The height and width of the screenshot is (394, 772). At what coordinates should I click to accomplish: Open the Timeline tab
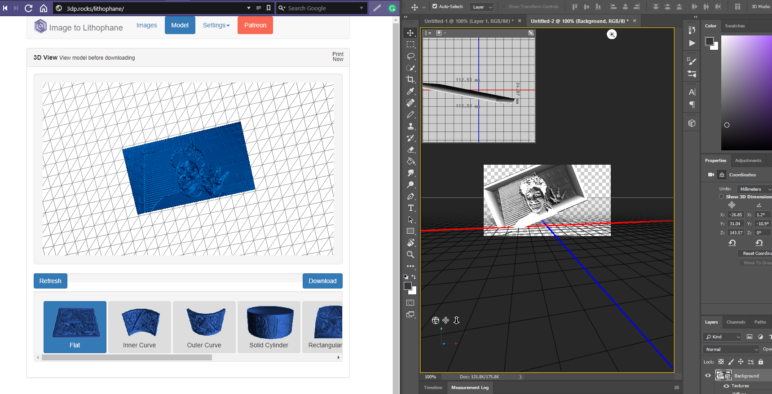(x=433, y=388)
